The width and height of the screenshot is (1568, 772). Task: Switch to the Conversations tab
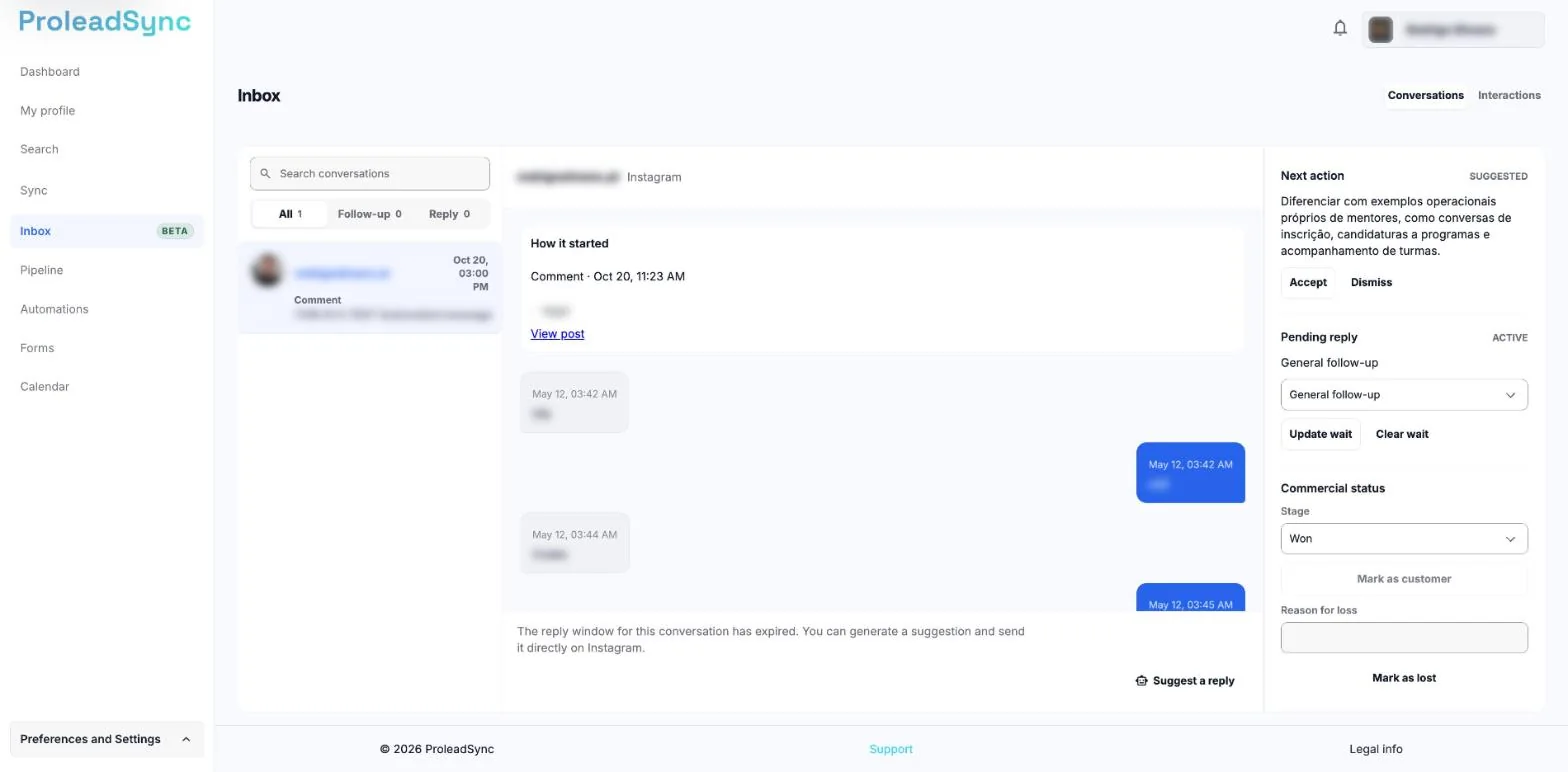(x=1425, y=96)
